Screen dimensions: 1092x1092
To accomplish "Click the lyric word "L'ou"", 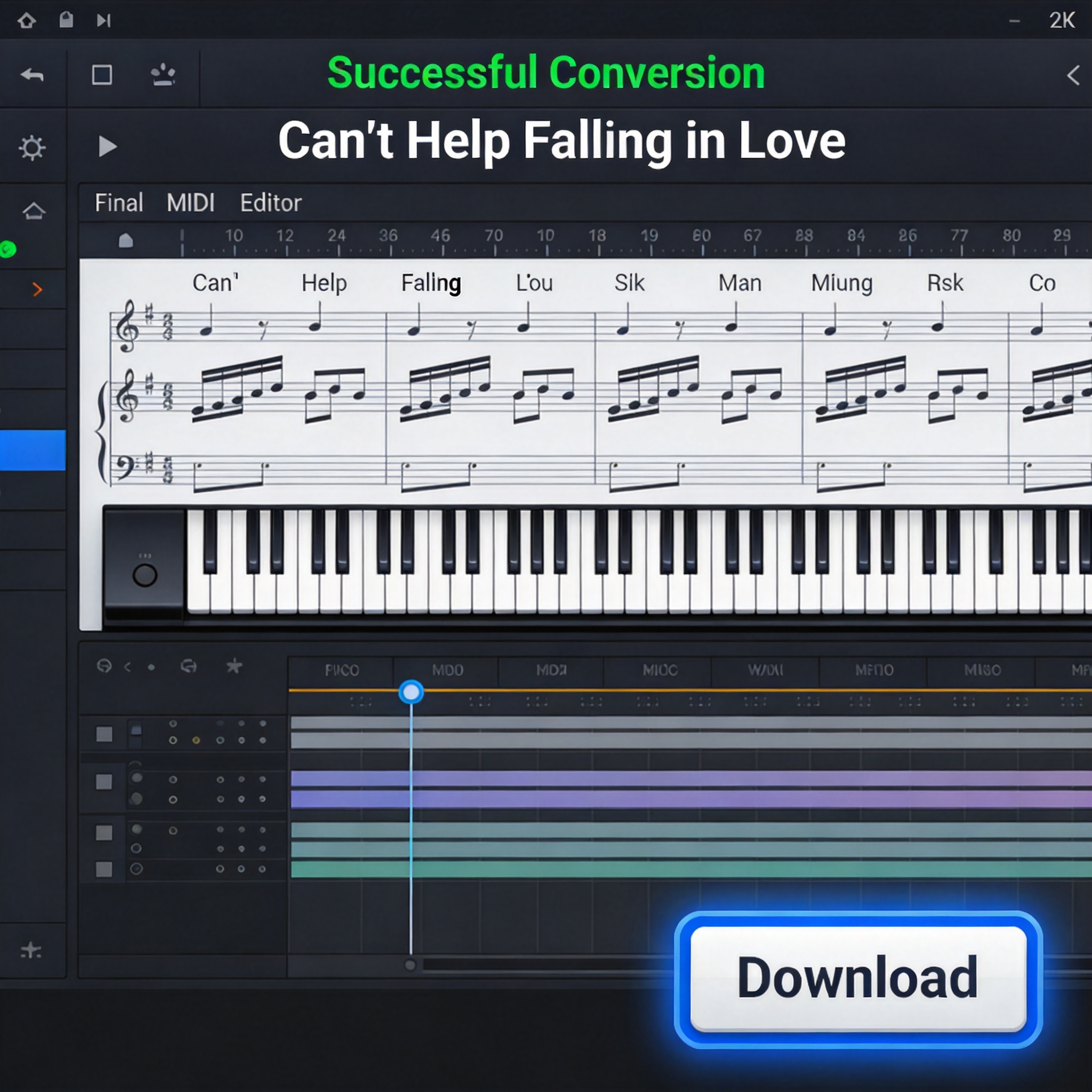I will (x=534, y=283).
